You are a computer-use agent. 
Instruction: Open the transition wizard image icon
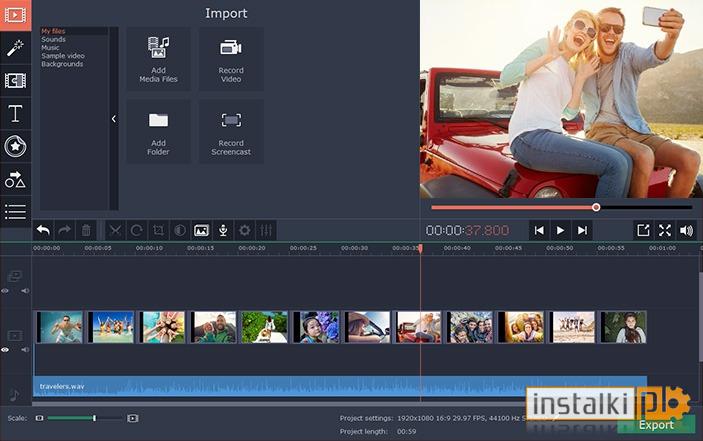coord(201,230)
